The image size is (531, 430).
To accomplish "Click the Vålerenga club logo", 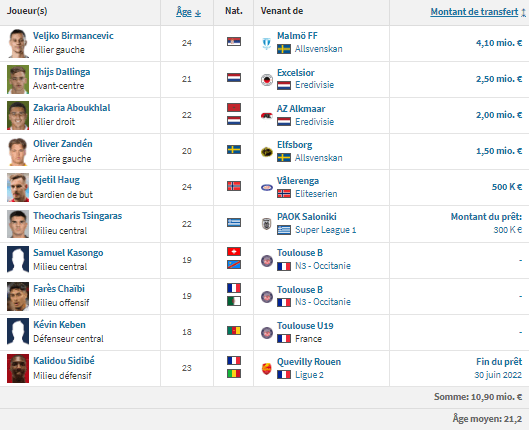I will 267,188.
